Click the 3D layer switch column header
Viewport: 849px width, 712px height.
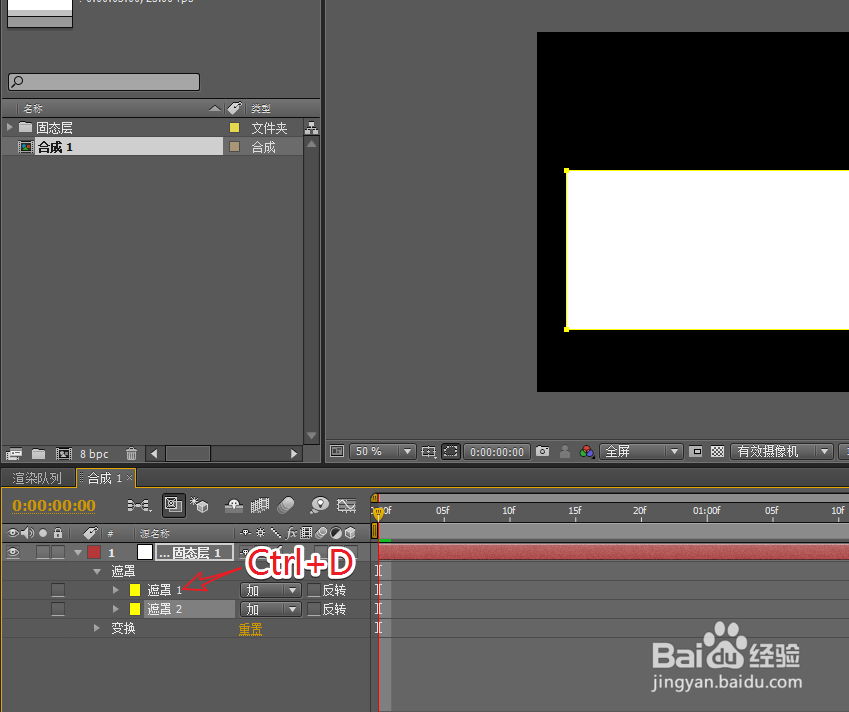pos(350,533)
